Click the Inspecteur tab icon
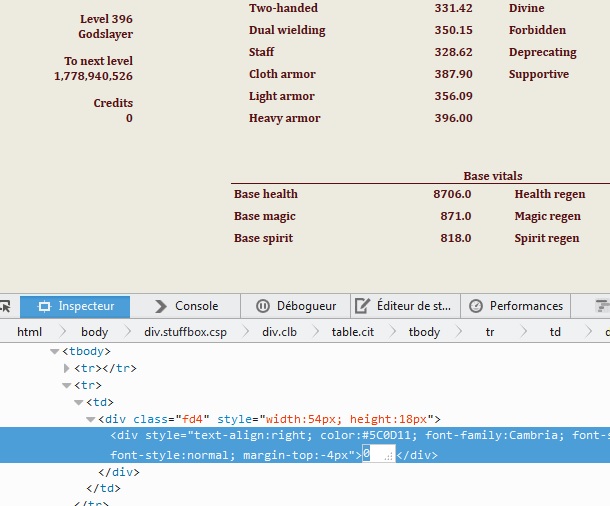The width and height of the screenshot is (610, 506). 44,306
